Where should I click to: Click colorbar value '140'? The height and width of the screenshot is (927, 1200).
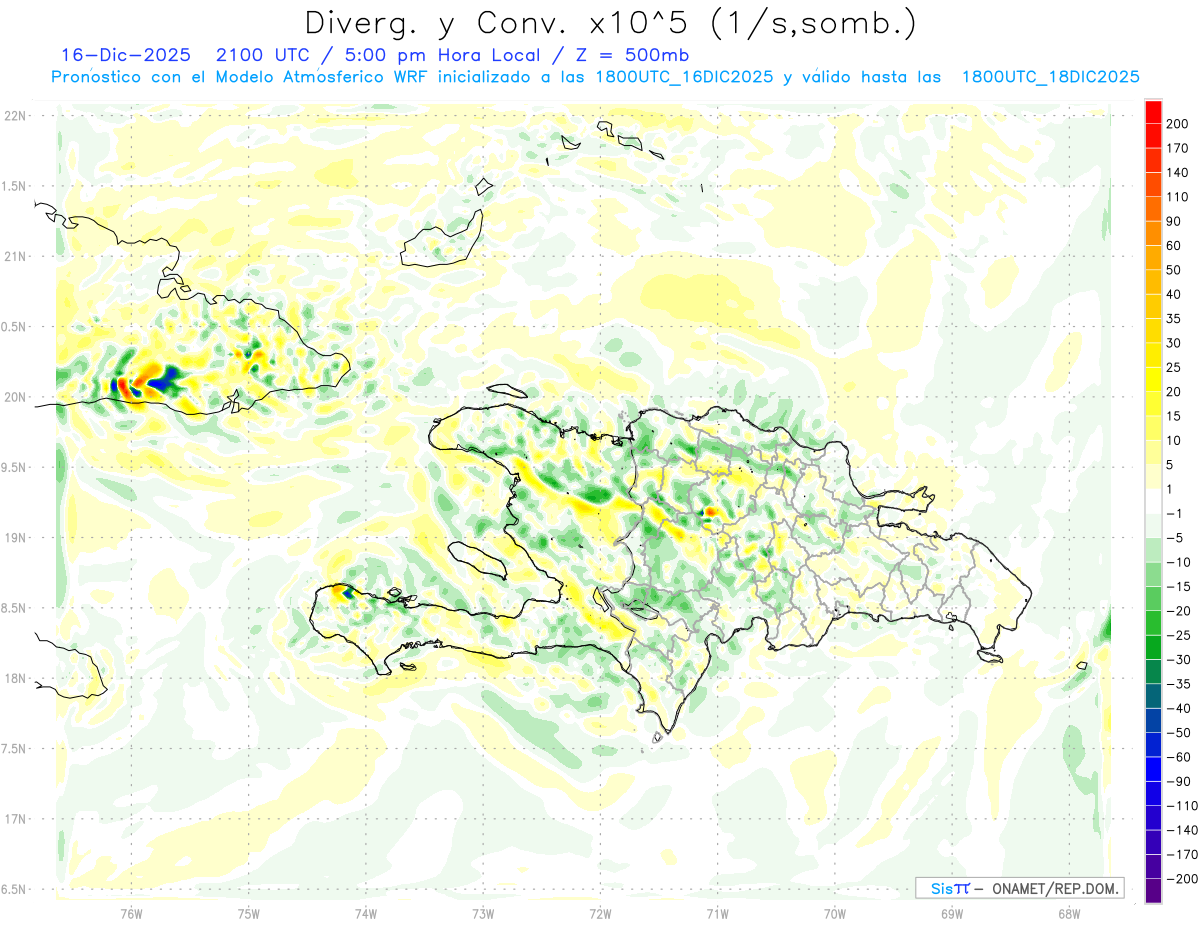point(1176,172)
